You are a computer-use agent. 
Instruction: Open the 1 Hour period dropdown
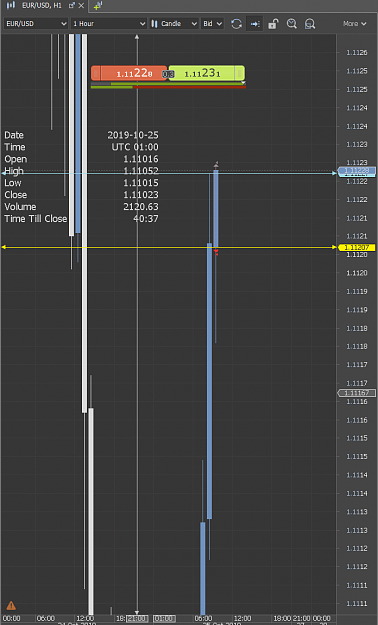[109, 24]
